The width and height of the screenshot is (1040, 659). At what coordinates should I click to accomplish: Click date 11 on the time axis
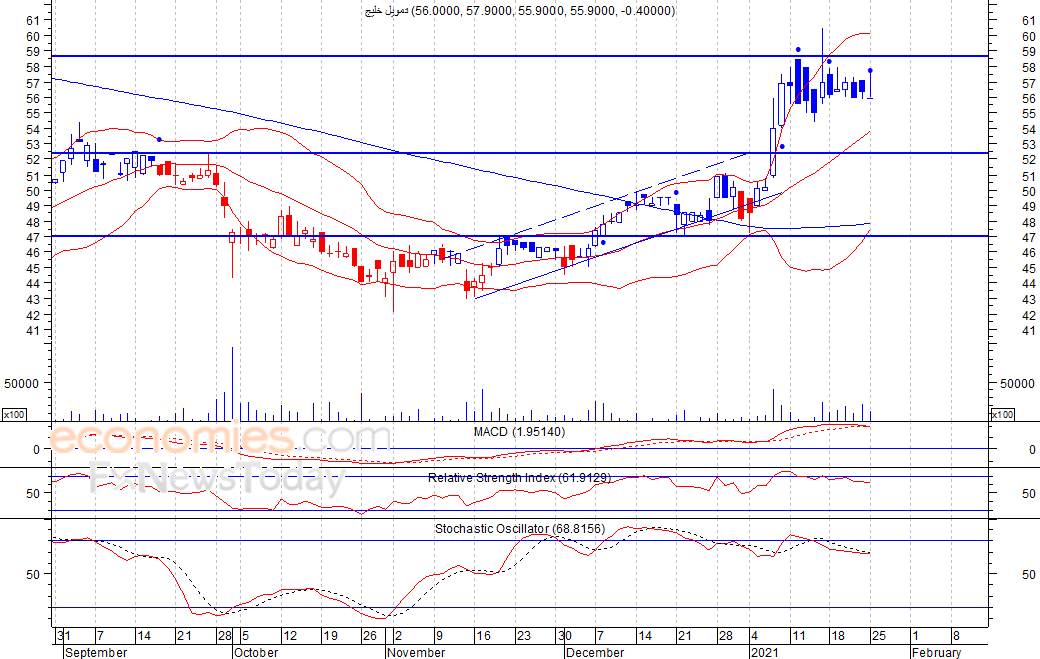pos(799,636)
